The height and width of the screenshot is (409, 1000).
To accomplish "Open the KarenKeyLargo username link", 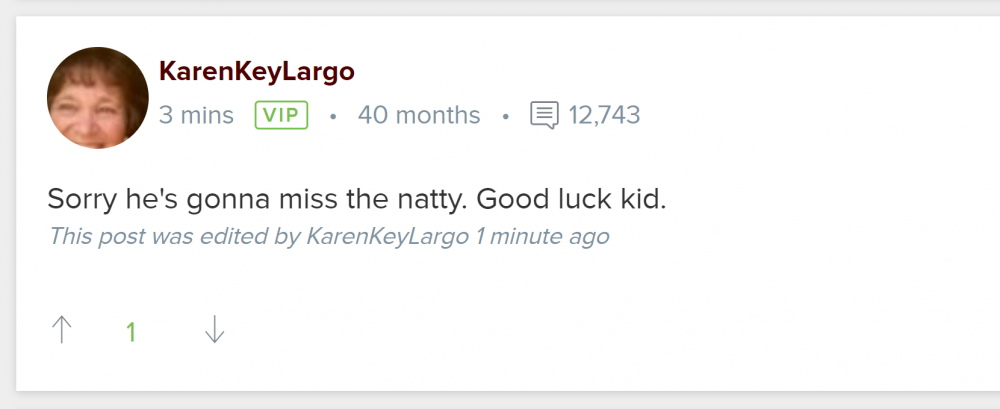I will (257, 72).
